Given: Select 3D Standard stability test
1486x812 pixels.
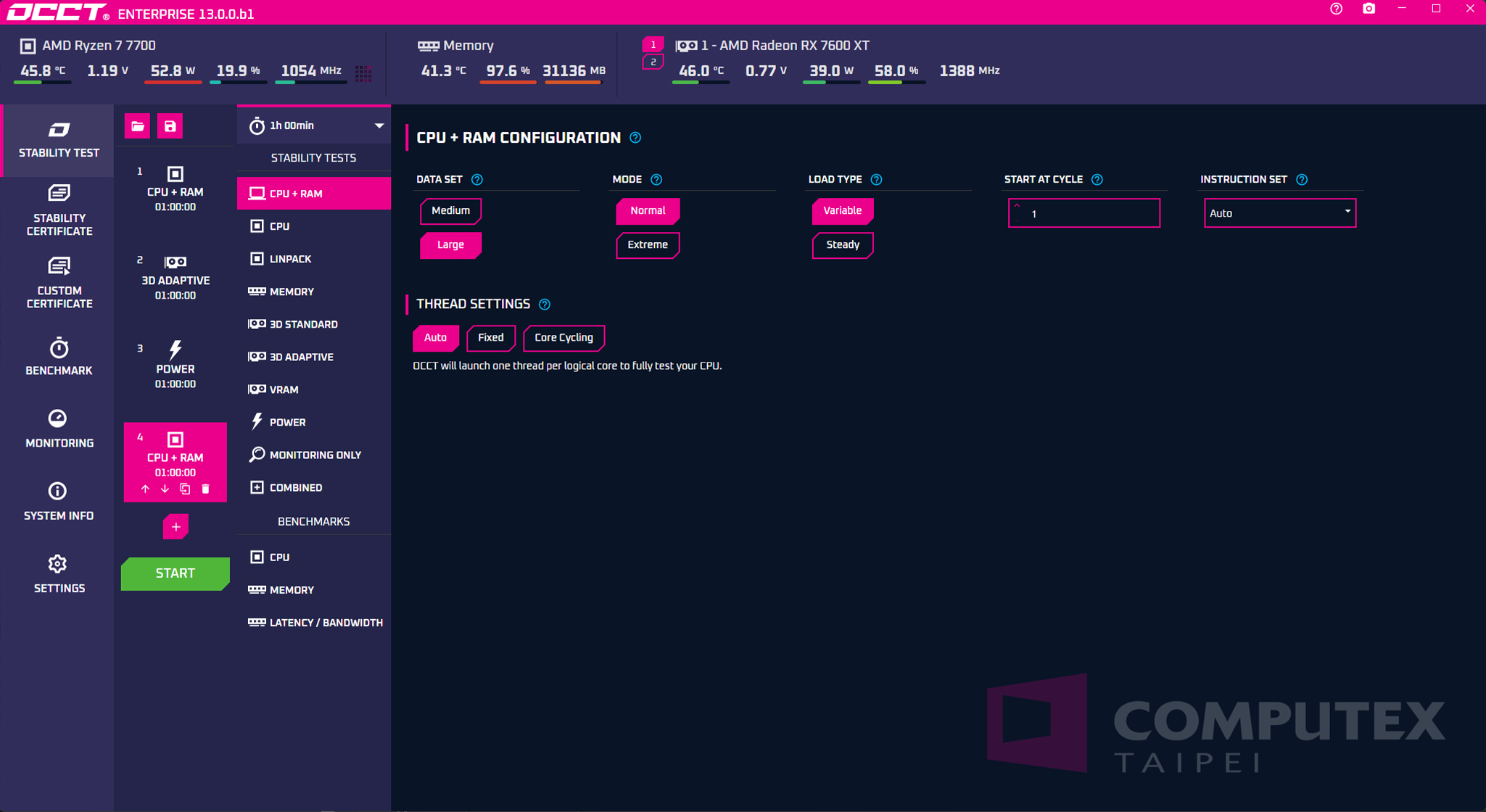Looking at the screenshot, I should click(x=314, y=324).
